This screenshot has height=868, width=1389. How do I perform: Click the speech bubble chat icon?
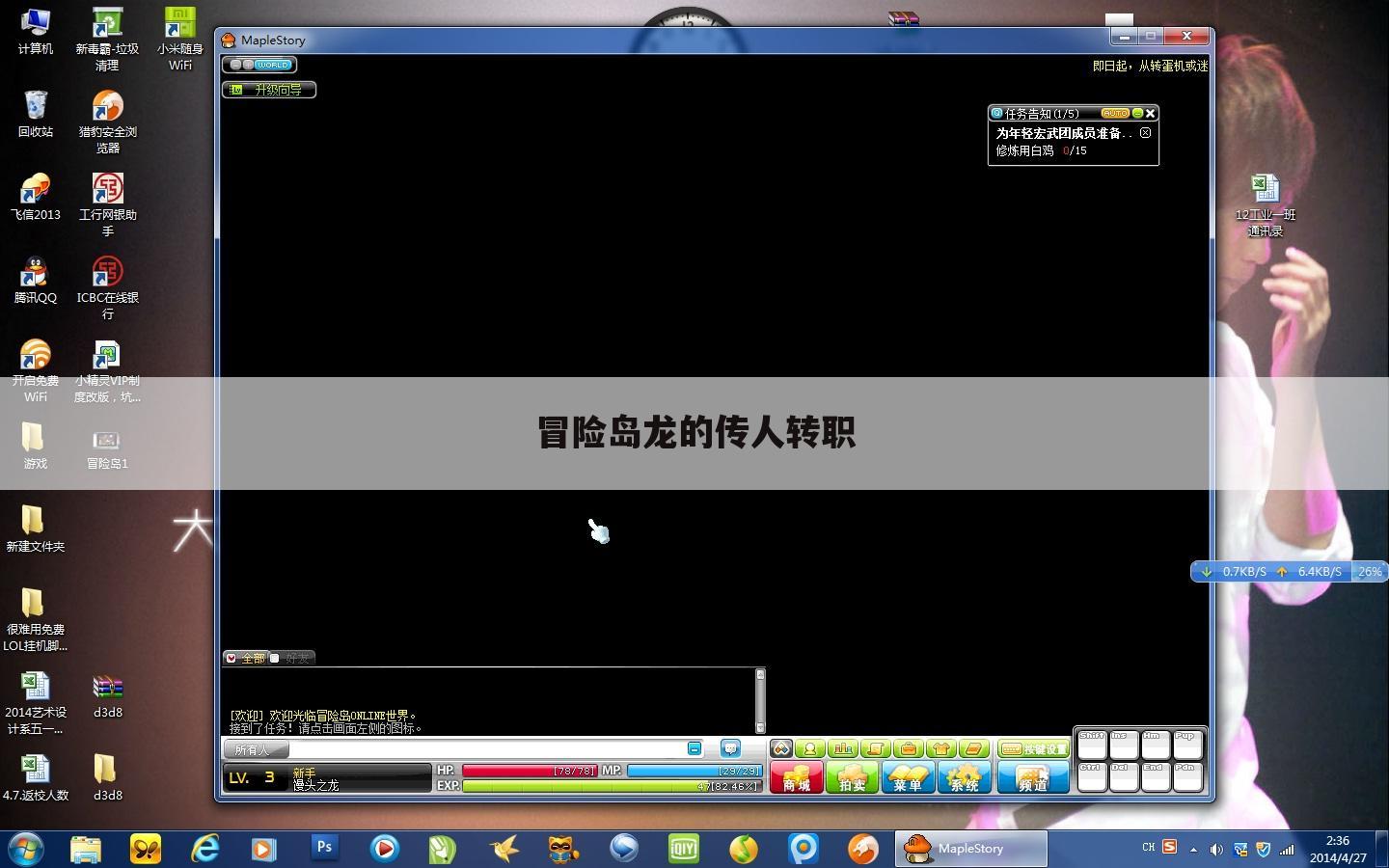(730, 748)
